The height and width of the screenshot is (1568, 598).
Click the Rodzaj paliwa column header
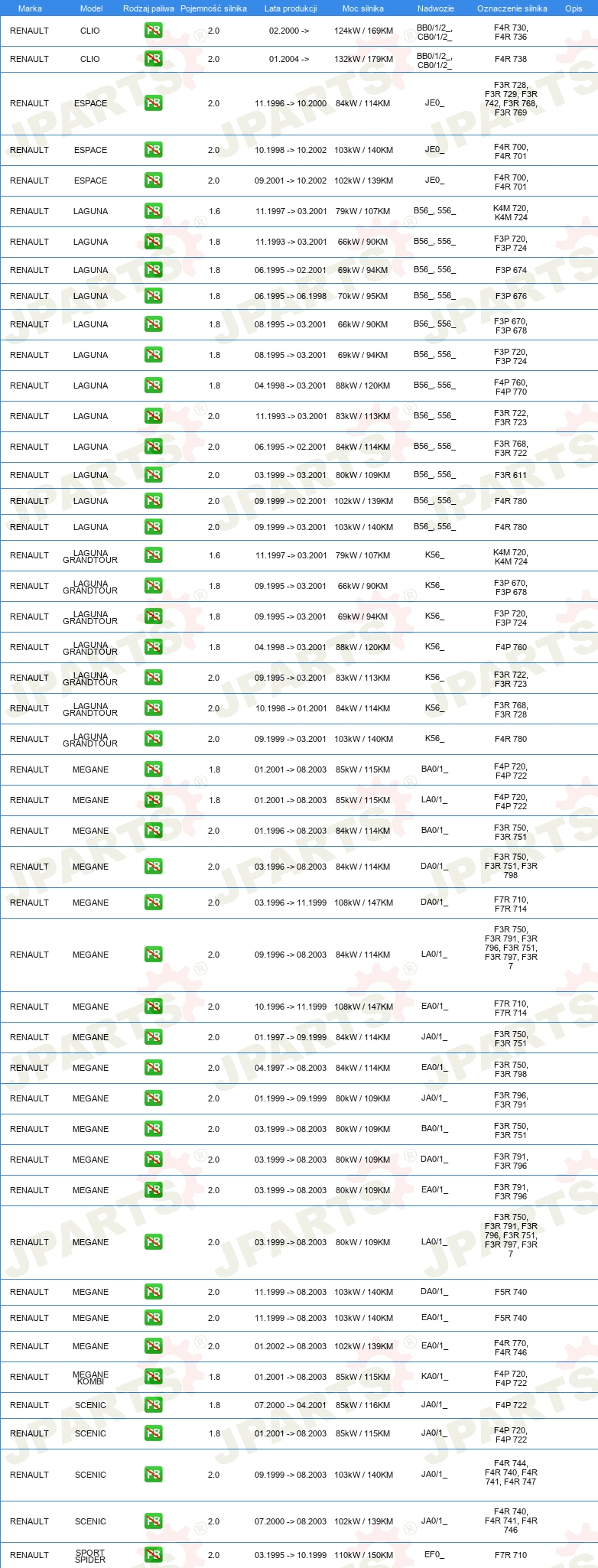pos(148,8)
